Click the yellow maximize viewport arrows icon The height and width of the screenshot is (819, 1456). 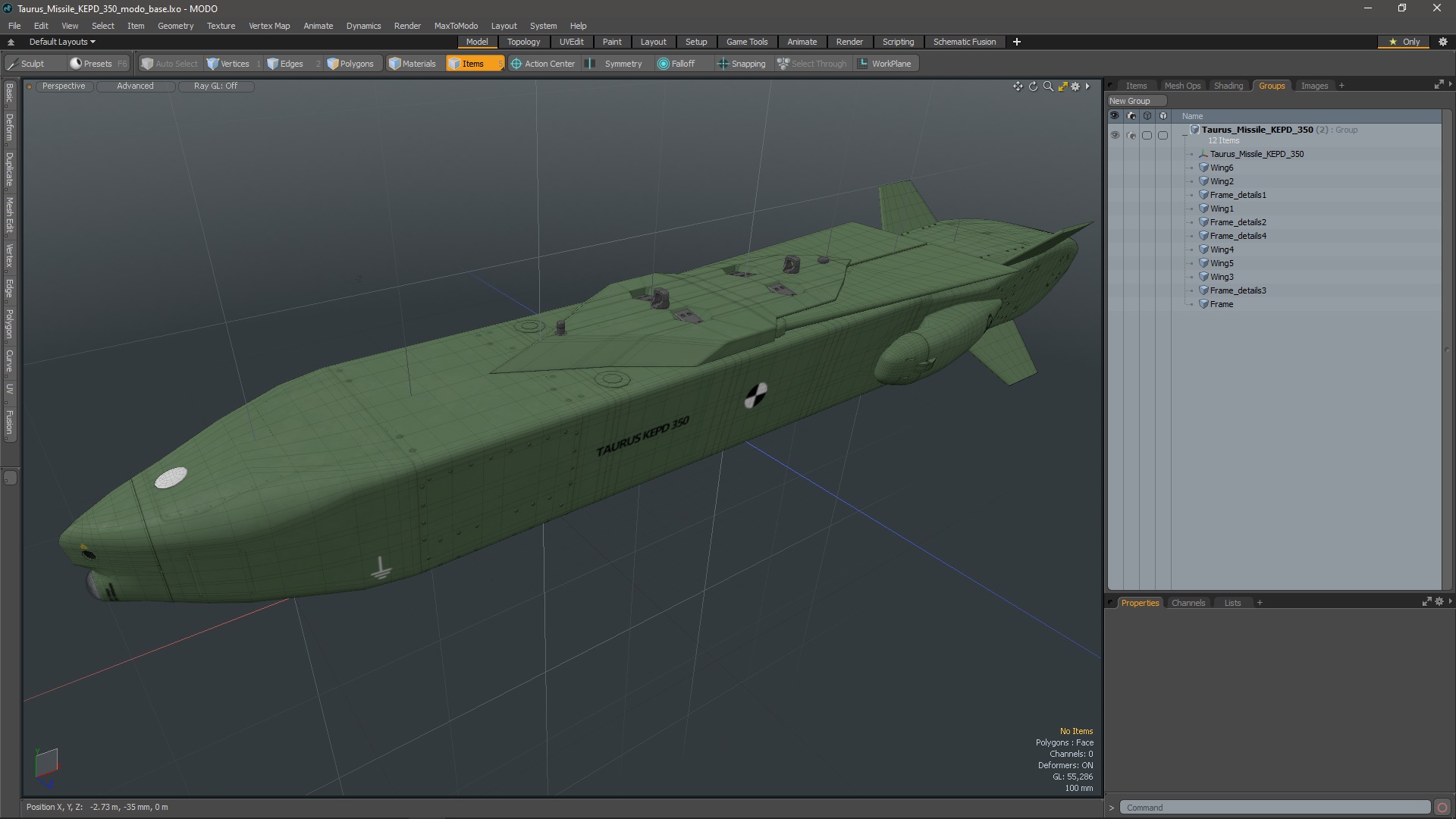(1062, 86)
